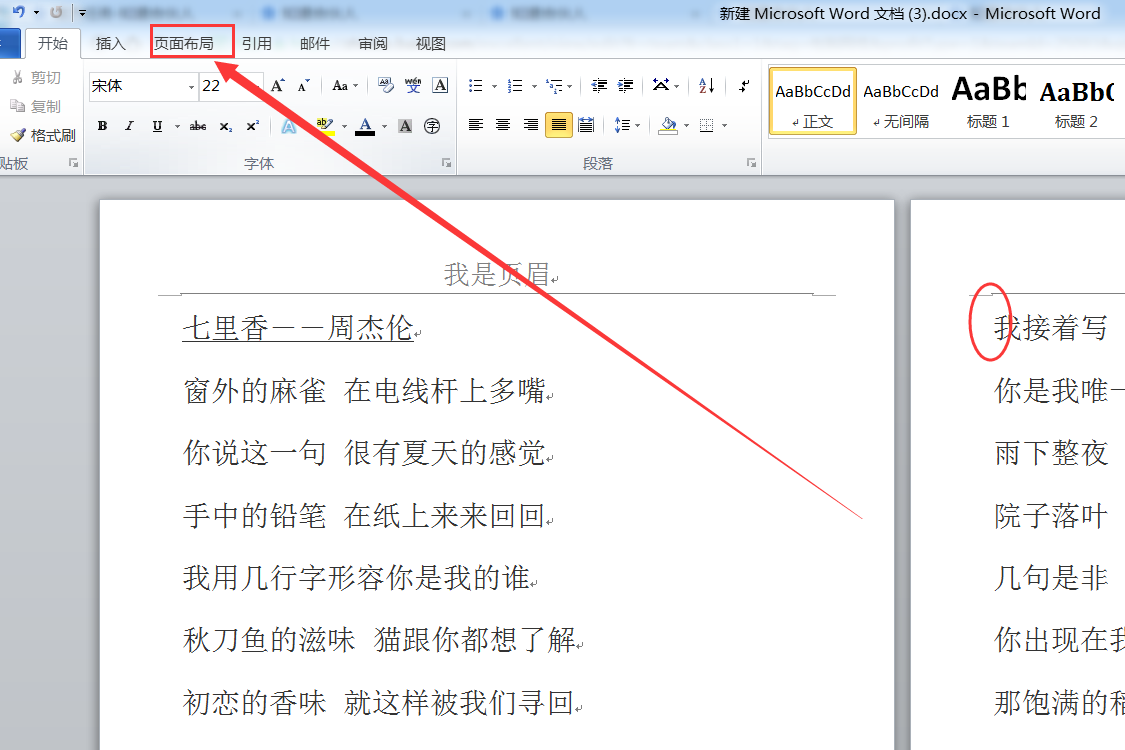
Task: Click the grow font size icon
Action: (x=278, y=86)
